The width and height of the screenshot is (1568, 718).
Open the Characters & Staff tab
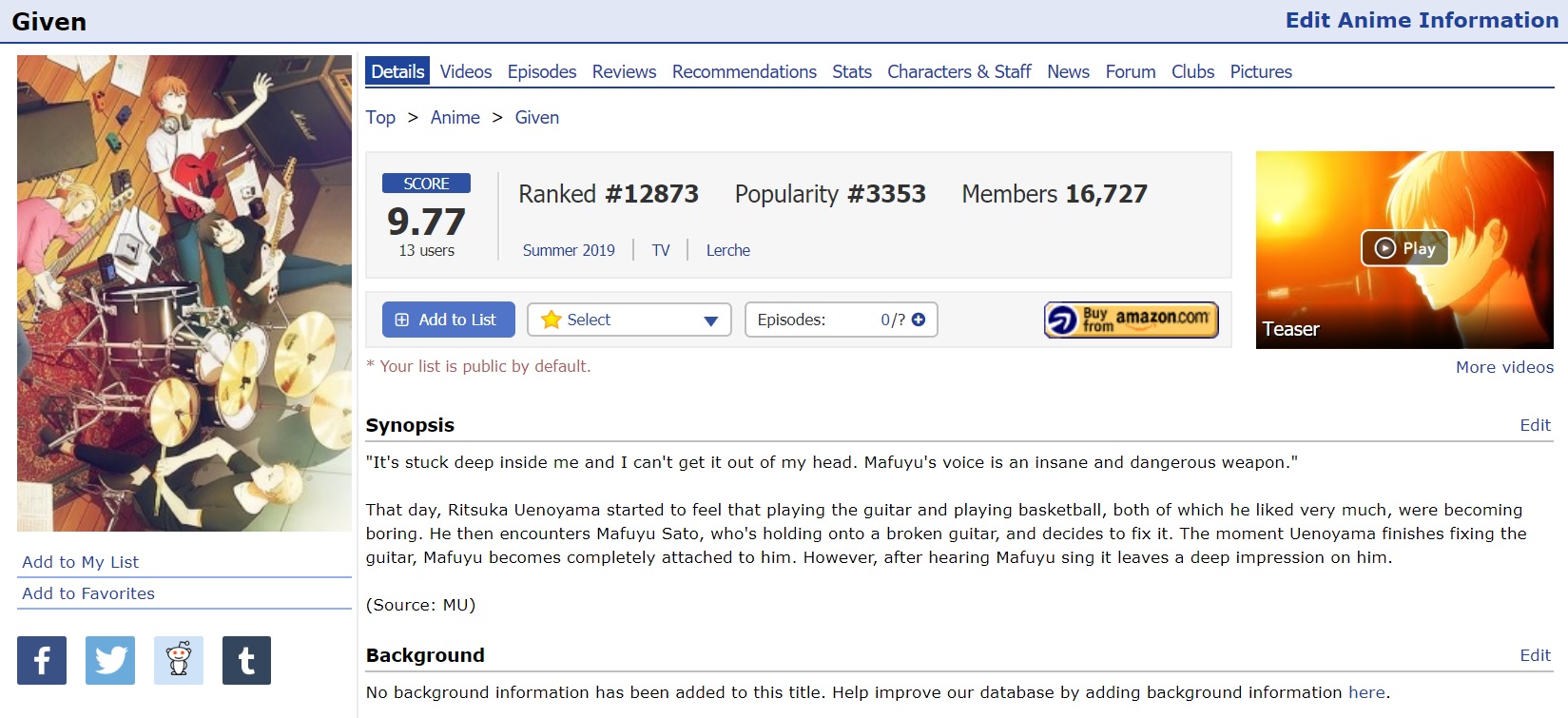click(958, 71)
